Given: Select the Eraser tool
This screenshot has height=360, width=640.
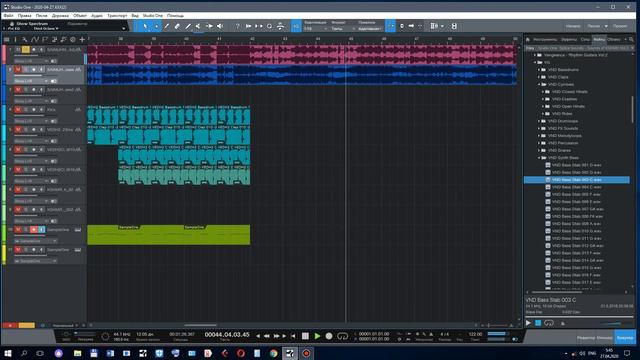Looking at the screenshot, I should (x=177, y=26).
